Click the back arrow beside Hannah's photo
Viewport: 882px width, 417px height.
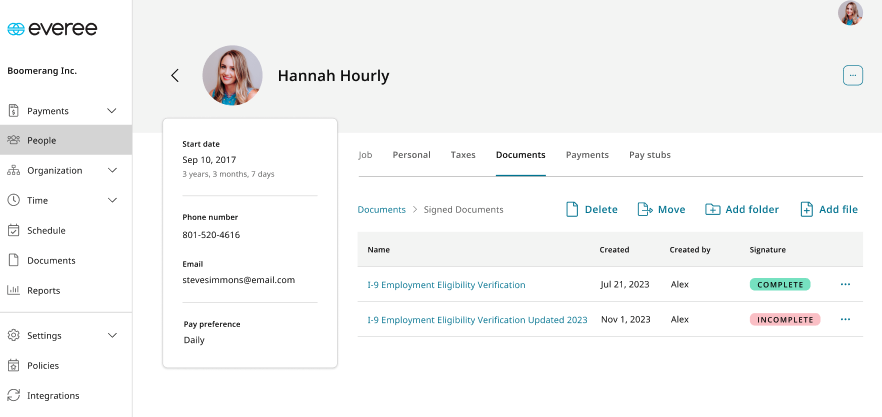tap(175, 76)
